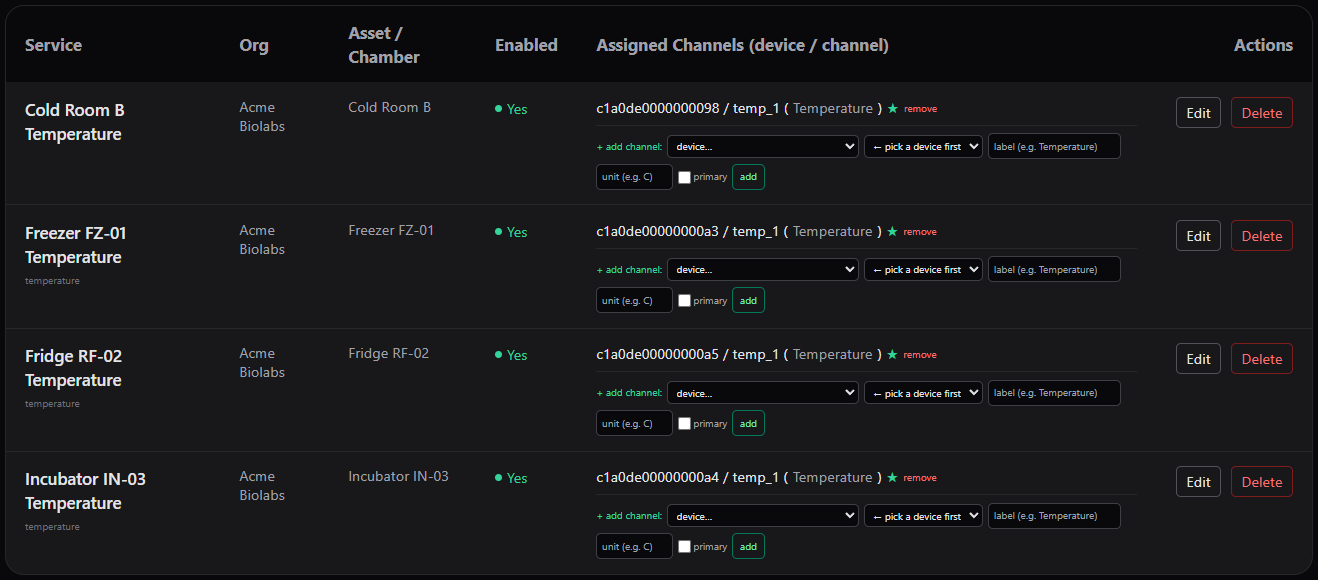This screenshot has height=580, width=1318.
Task: Click the add button in Incubator IN-03 row
Action: pyautogui.click(x=748, y=546)
